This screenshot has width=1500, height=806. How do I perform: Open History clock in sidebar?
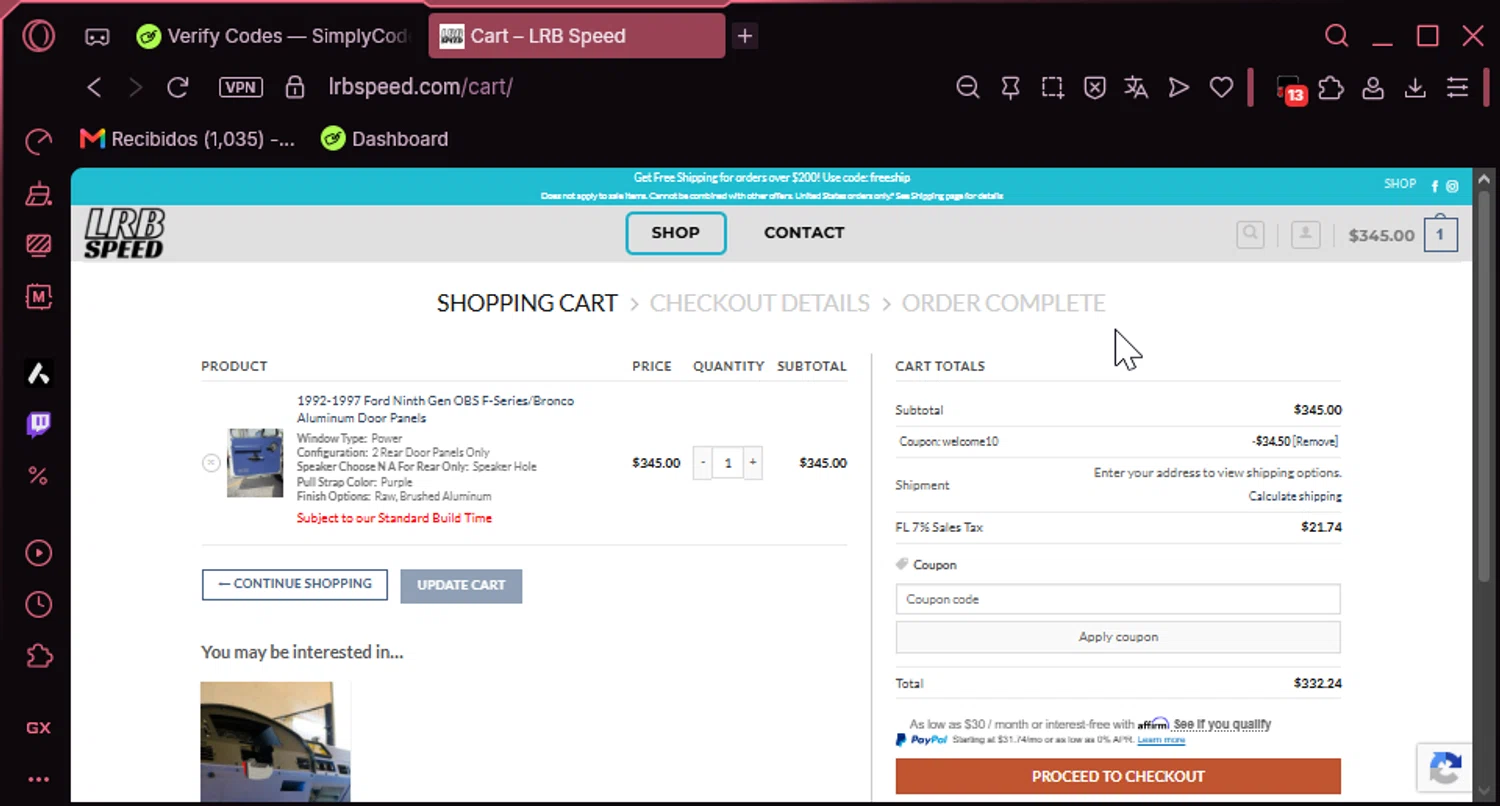click(x=39, y=605)
